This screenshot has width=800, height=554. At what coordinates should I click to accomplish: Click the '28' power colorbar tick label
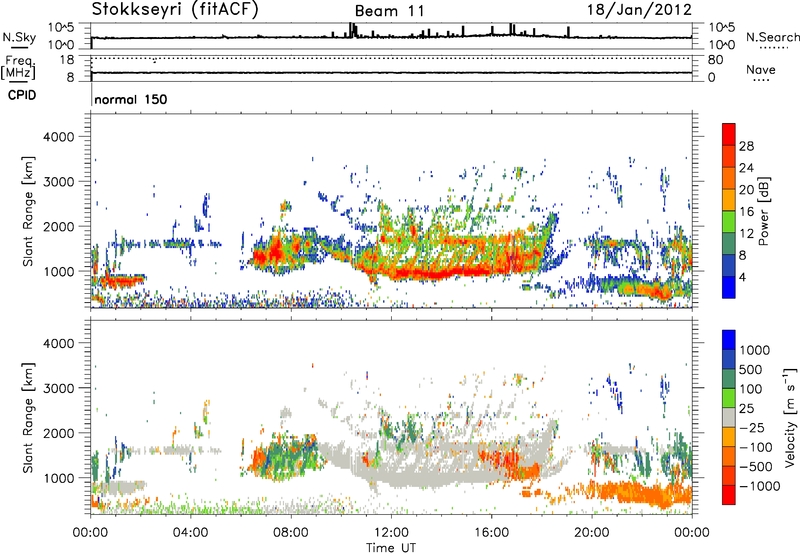click(x=746, y=146)
